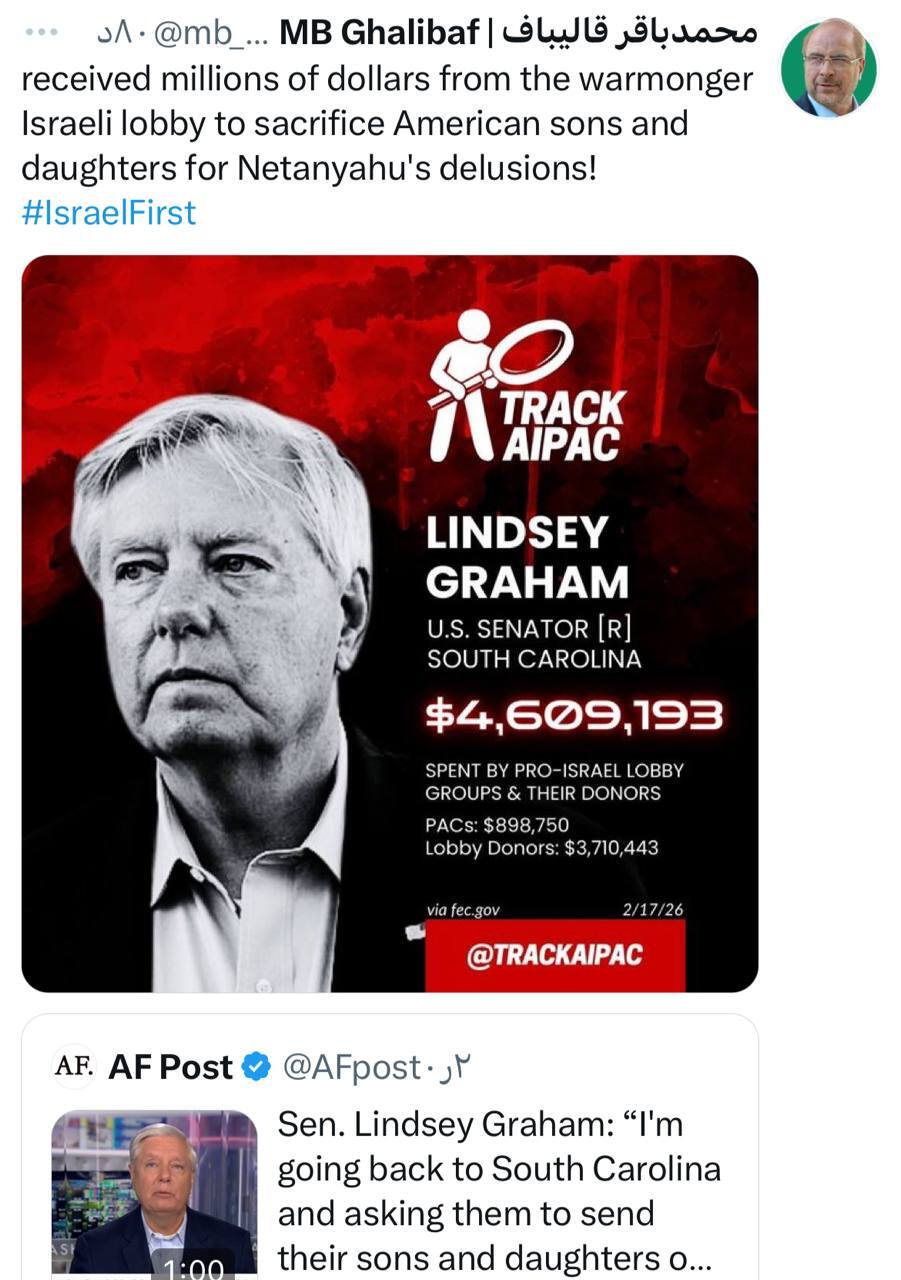Click the 1:00 video duration badge
This screenshot has width=901, height=1280.
193,1268
